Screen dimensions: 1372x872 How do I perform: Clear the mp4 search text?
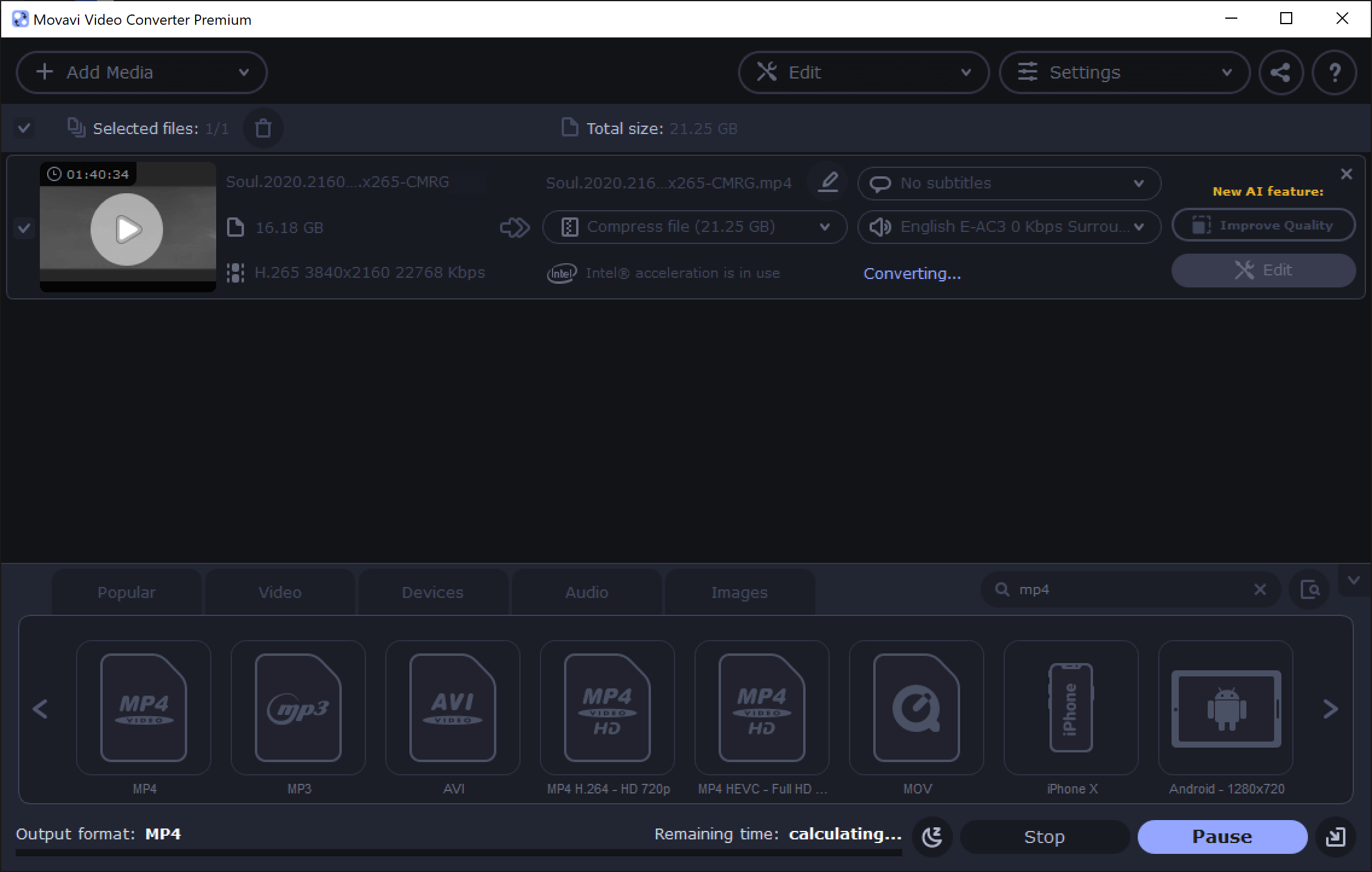point(1260,589)
